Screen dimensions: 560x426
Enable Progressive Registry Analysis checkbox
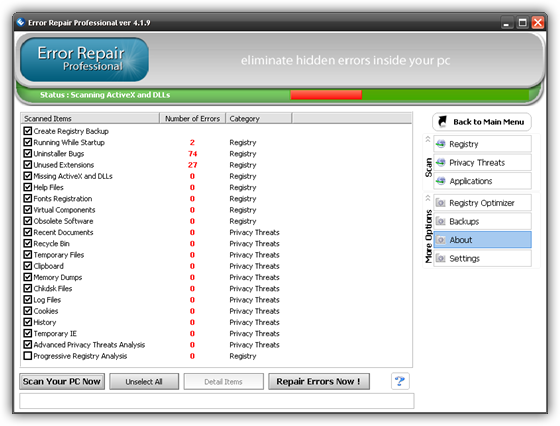click(x=28, y=356)
